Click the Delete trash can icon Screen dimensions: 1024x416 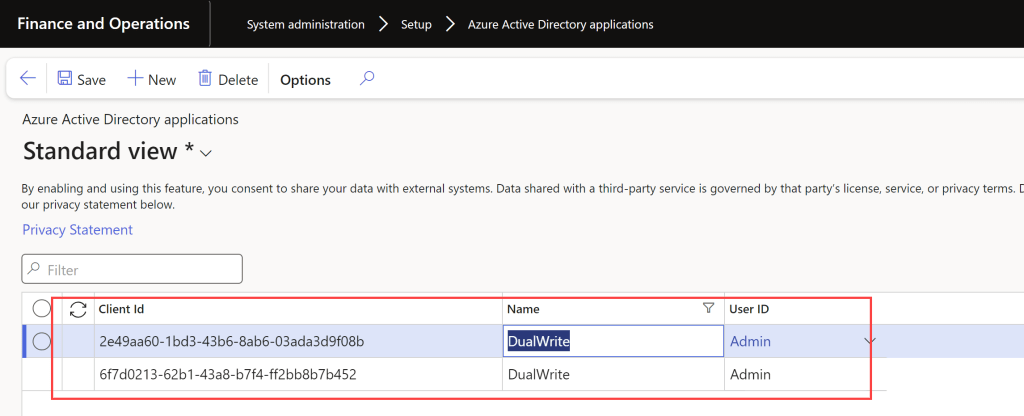click(205, 79)
